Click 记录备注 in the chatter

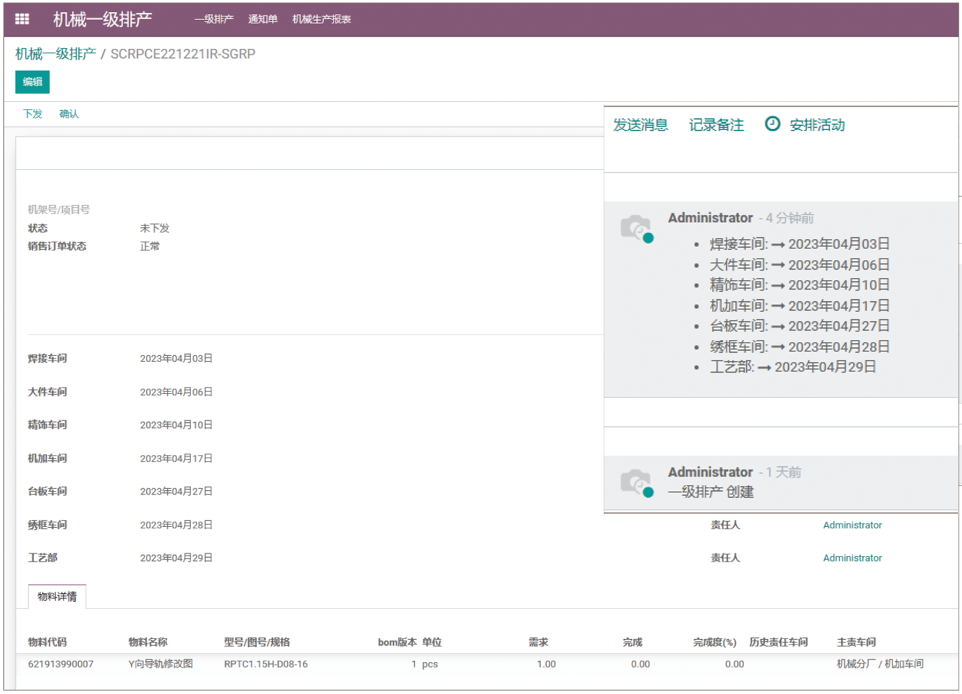(x=716, y=125)
